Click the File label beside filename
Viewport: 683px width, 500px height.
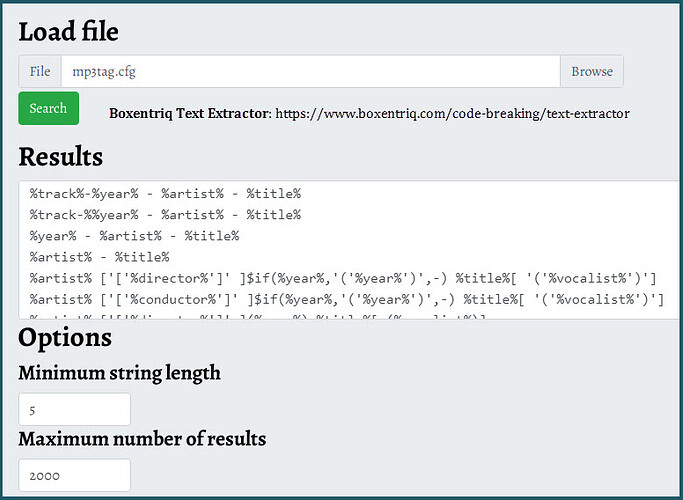(x=40, y=71)
